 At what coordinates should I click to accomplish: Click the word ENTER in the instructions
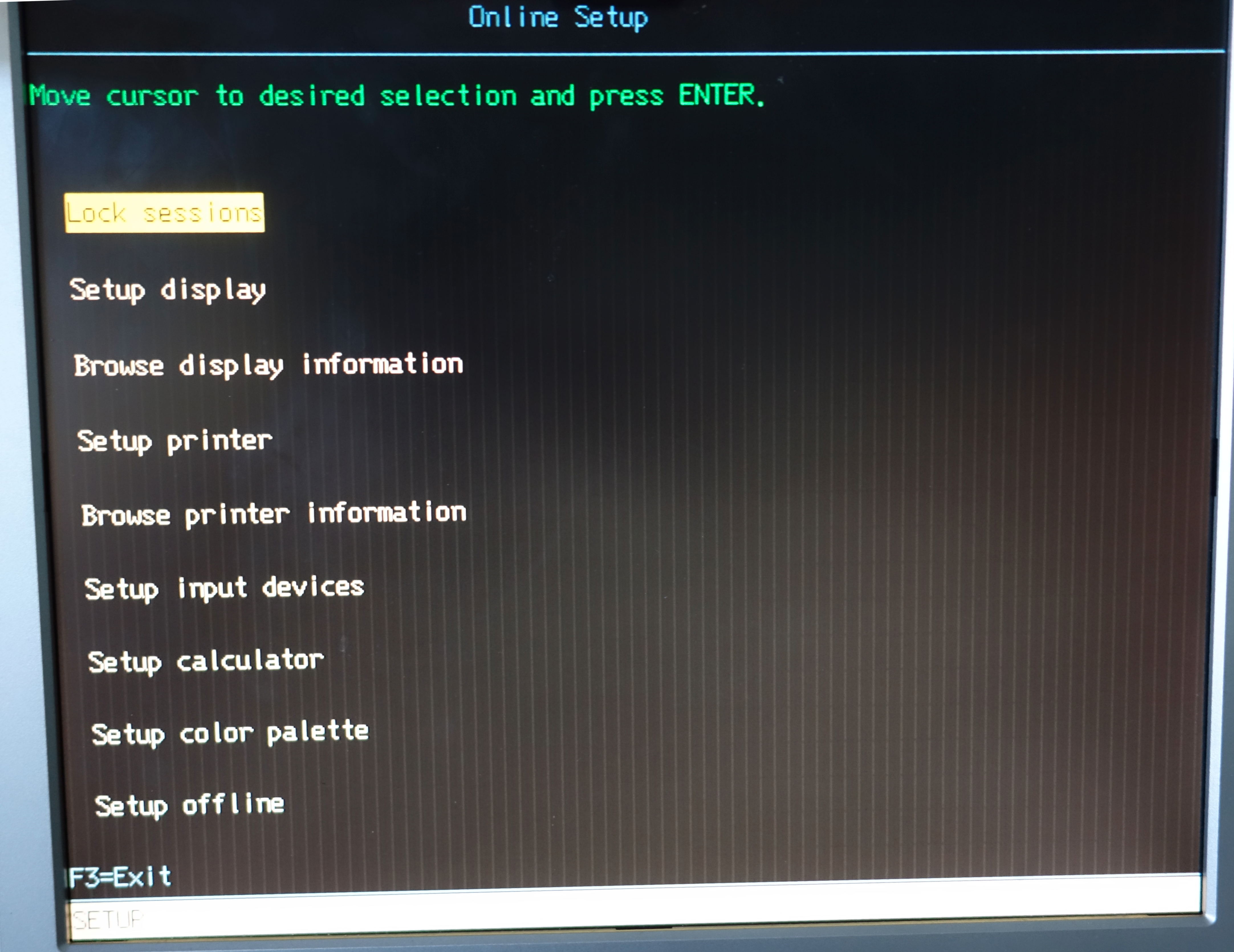click(716, 95)
